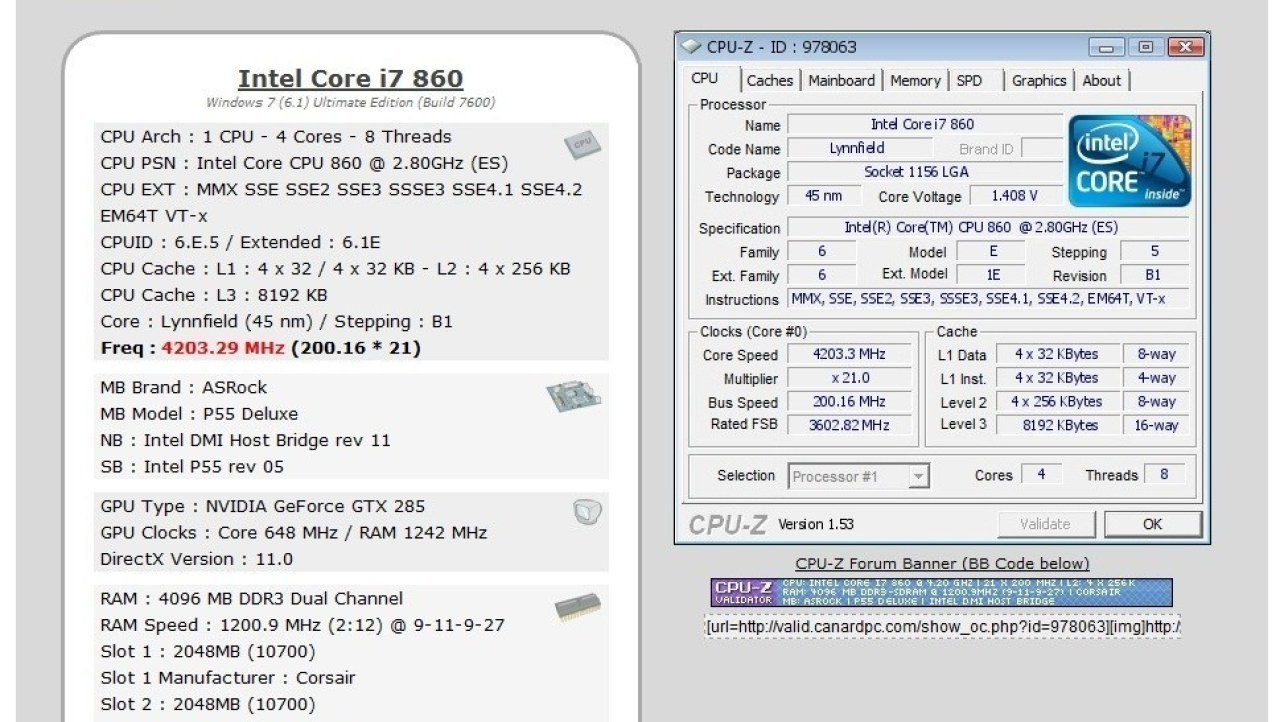Click the Core Speed value 4203.3 MHz
Image resolution: width=1280 pixels, height=722 pixels.
coord(850,355)
